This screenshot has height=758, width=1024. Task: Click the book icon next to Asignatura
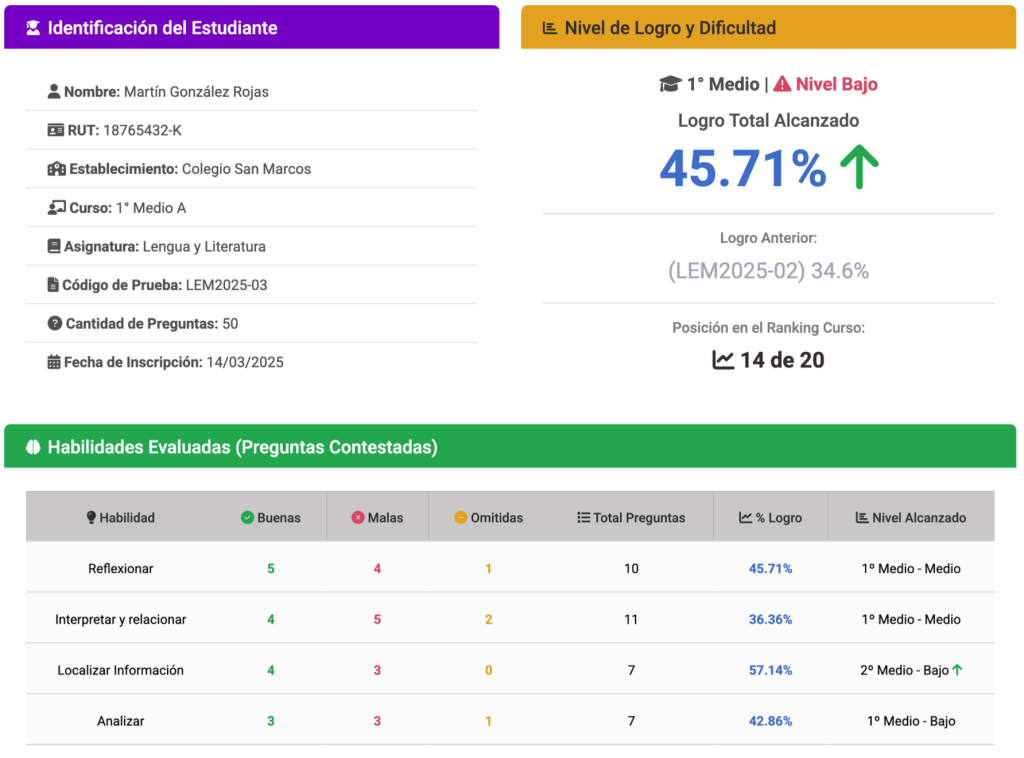[54, 246]
